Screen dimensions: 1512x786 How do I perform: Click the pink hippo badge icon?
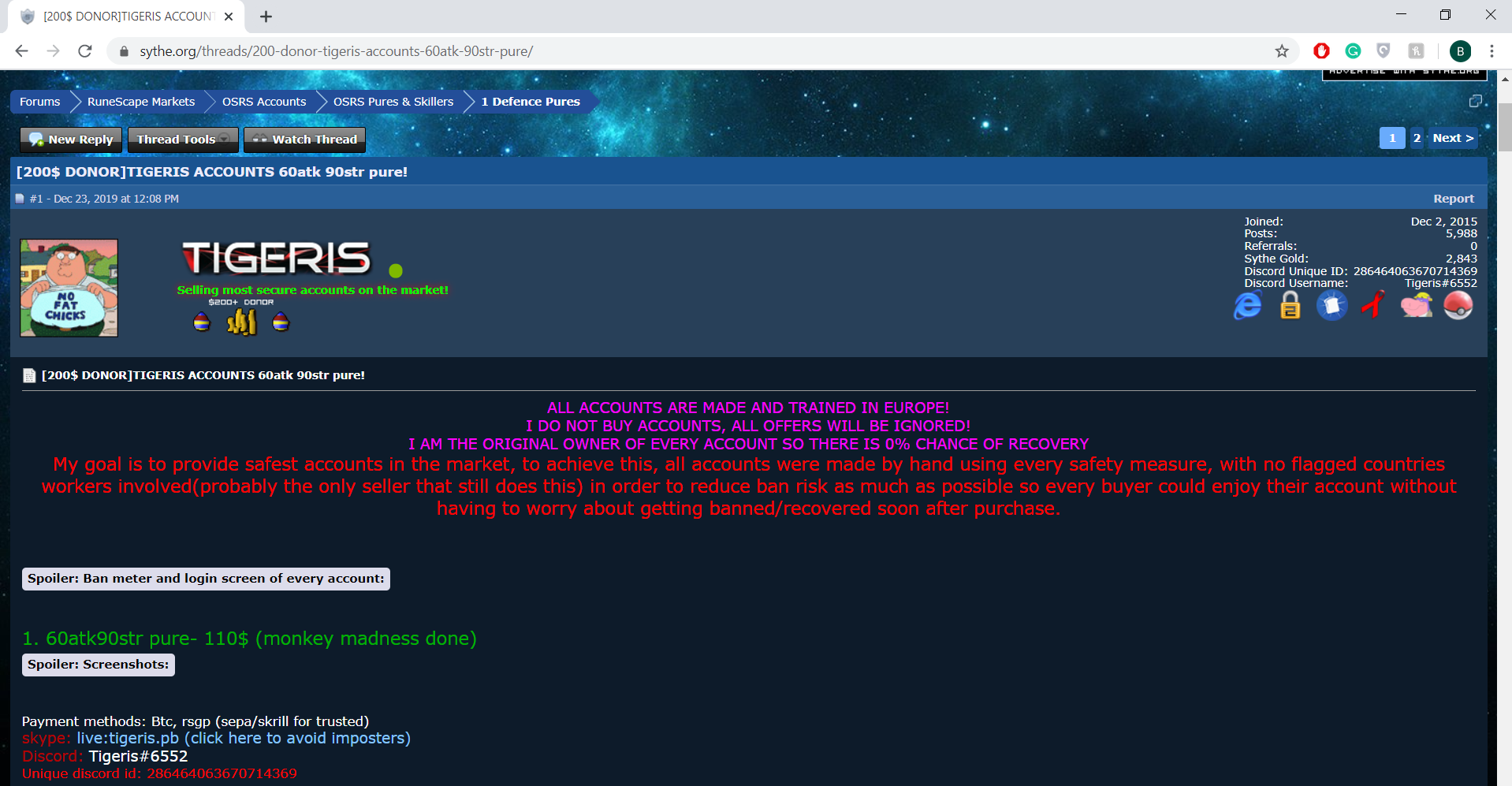tap(1416, 305)
